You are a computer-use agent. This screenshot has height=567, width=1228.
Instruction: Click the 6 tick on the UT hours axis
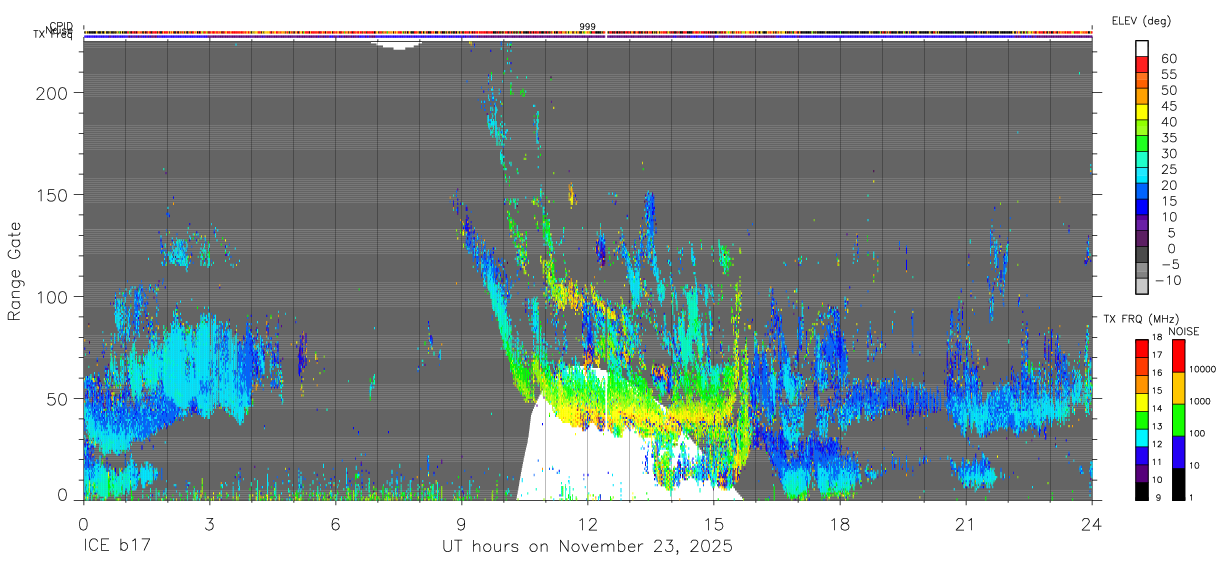(335, 524)
